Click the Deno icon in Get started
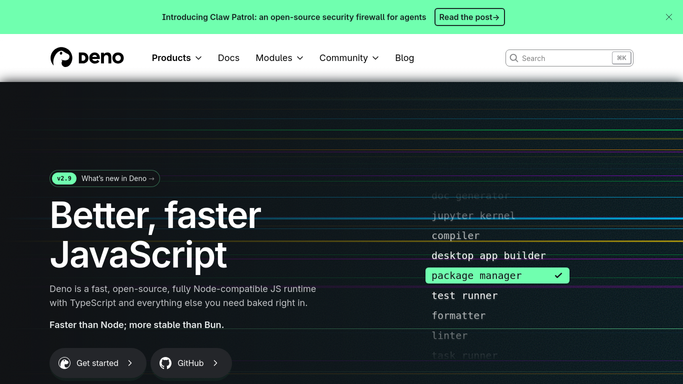This screenshot has width=683, height=384. [x=64, y=363]
